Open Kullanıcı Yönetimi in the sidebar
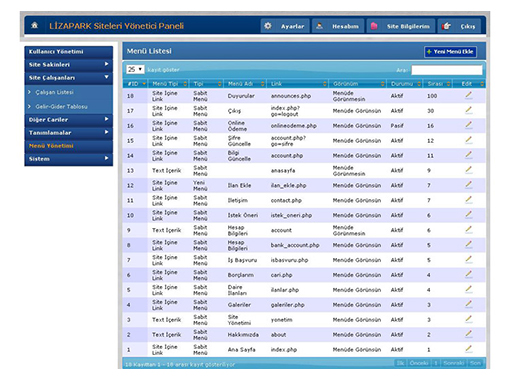Viewport: 510px width, 380px height. point(69,51)
